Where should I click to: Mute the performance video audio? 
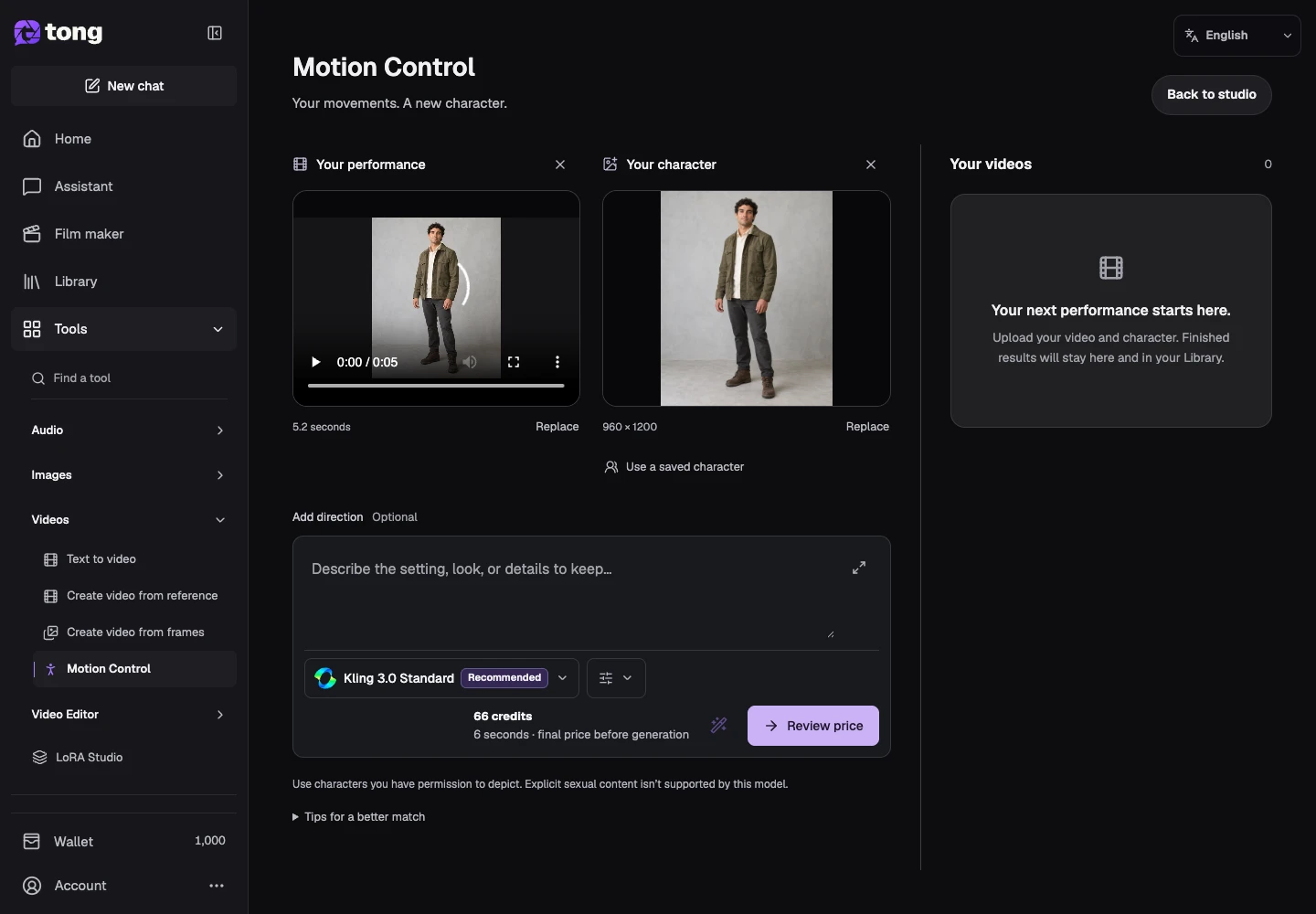[470, 362]
